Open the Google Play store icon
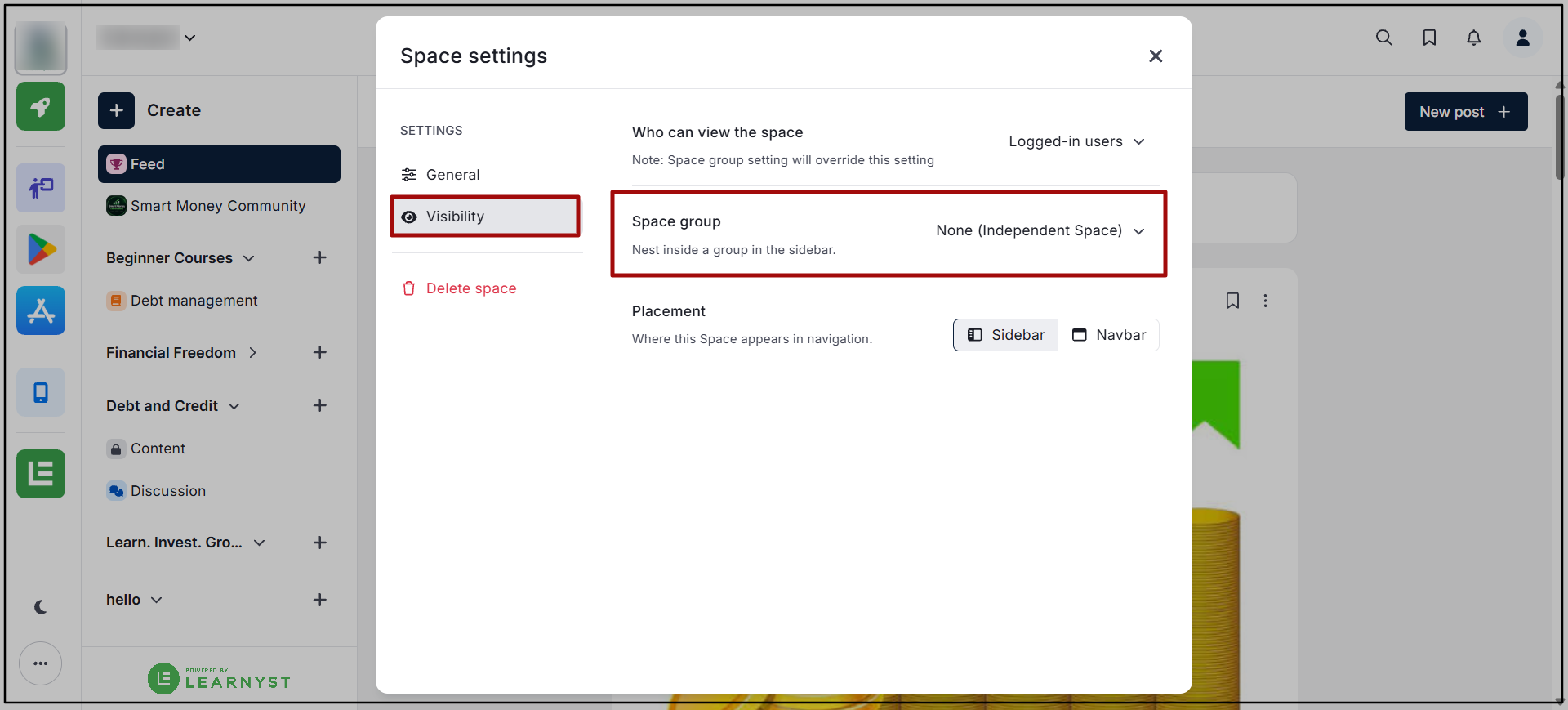1568x710 pixels. pos(41,249)
